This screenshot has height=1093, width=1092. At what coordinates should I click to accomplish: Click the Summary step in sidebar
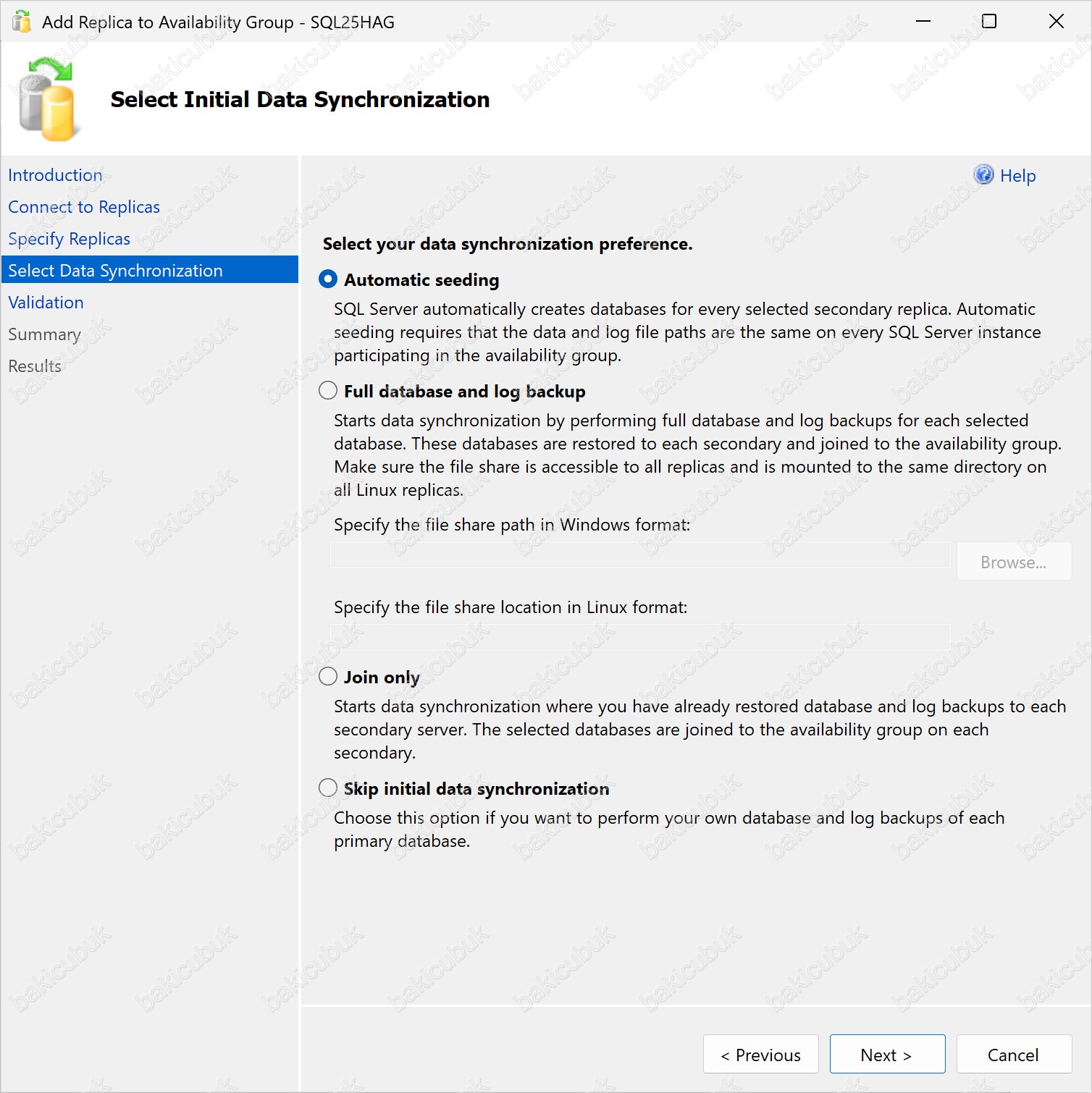pyautogui.click(x=44, y=334)
